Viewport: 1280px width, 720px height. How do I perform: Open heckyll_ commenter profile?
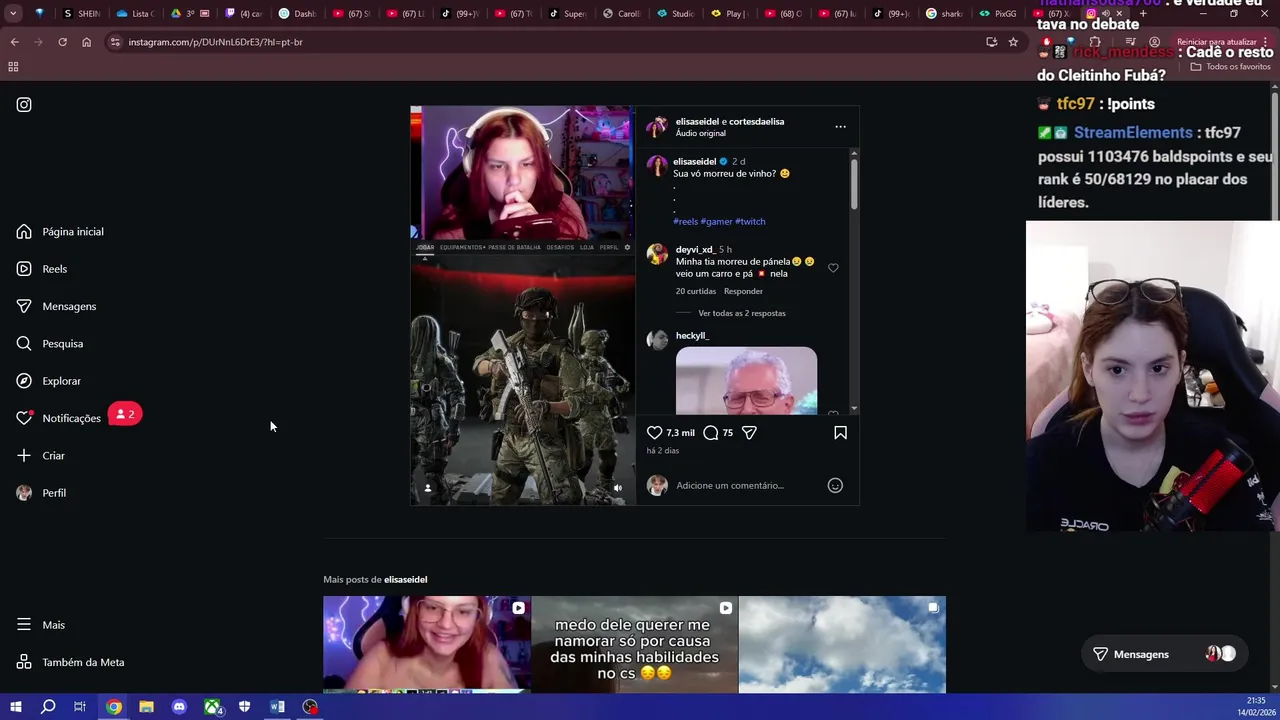pyautogui.click(x=692, y=336)
